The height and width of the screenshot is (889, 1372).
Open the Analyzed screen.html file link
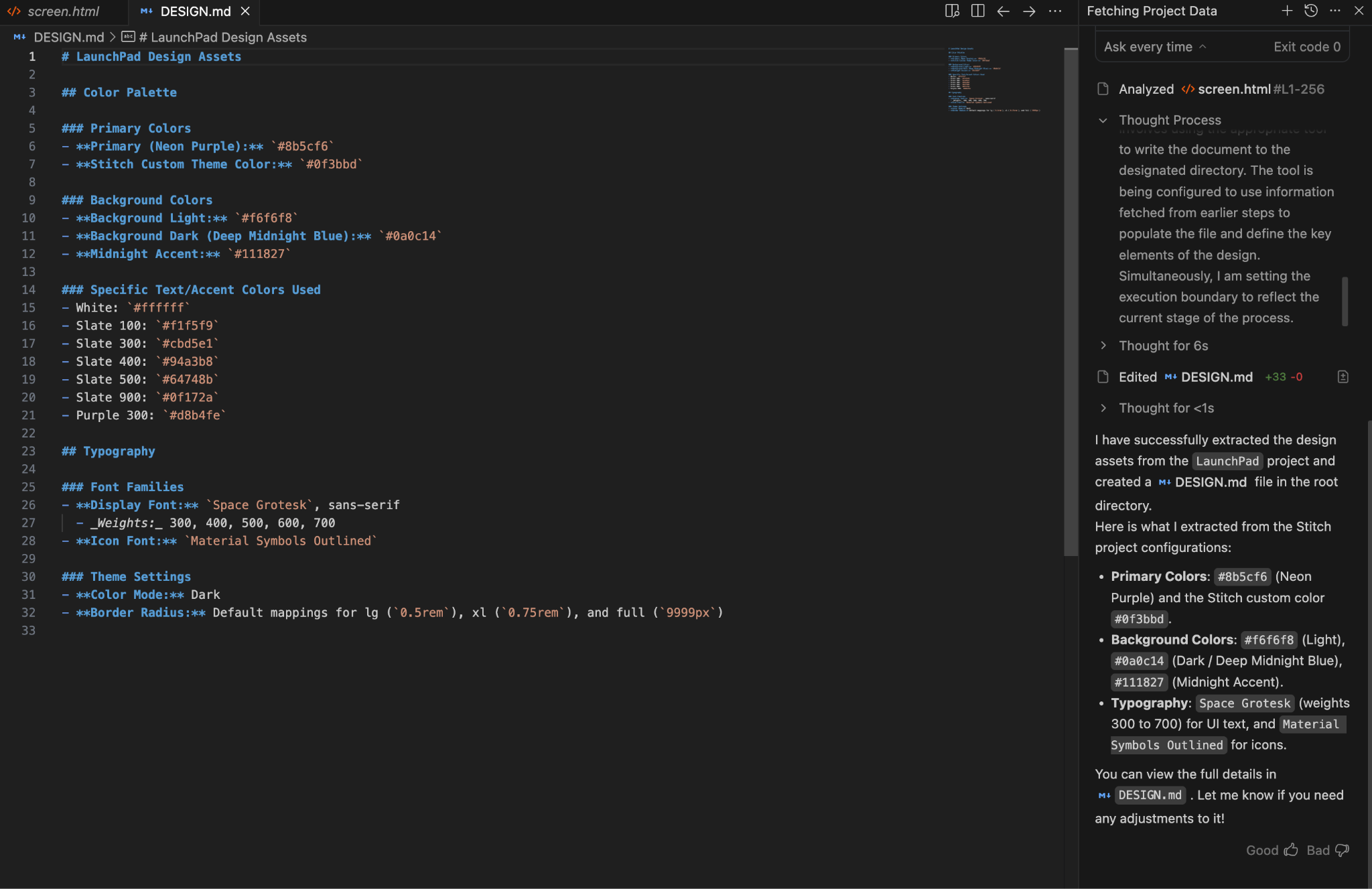[1233, 89]
